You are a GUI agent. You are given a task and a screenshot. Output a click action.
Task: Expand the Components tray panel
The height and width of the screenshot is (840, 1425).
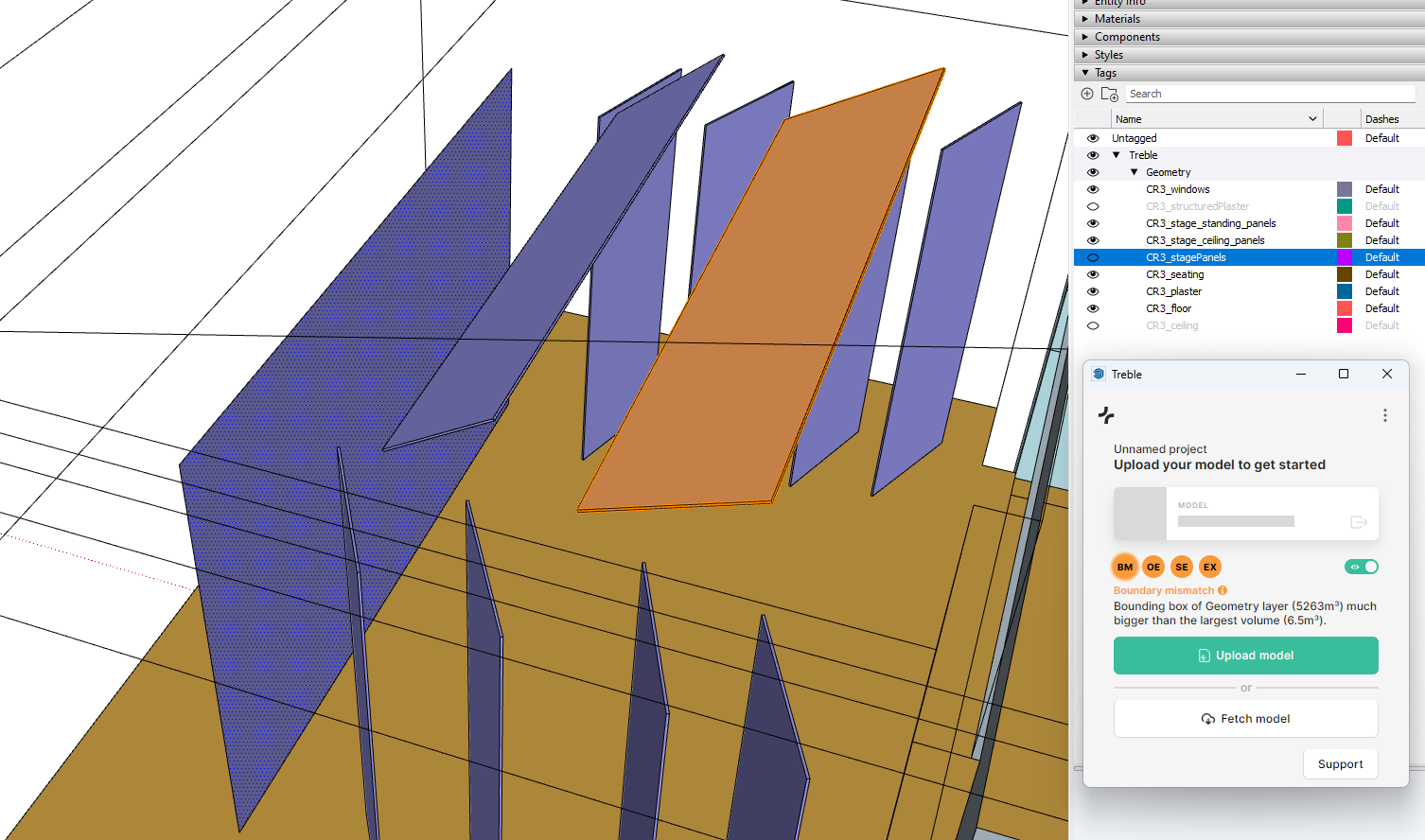coord(1085,37)
